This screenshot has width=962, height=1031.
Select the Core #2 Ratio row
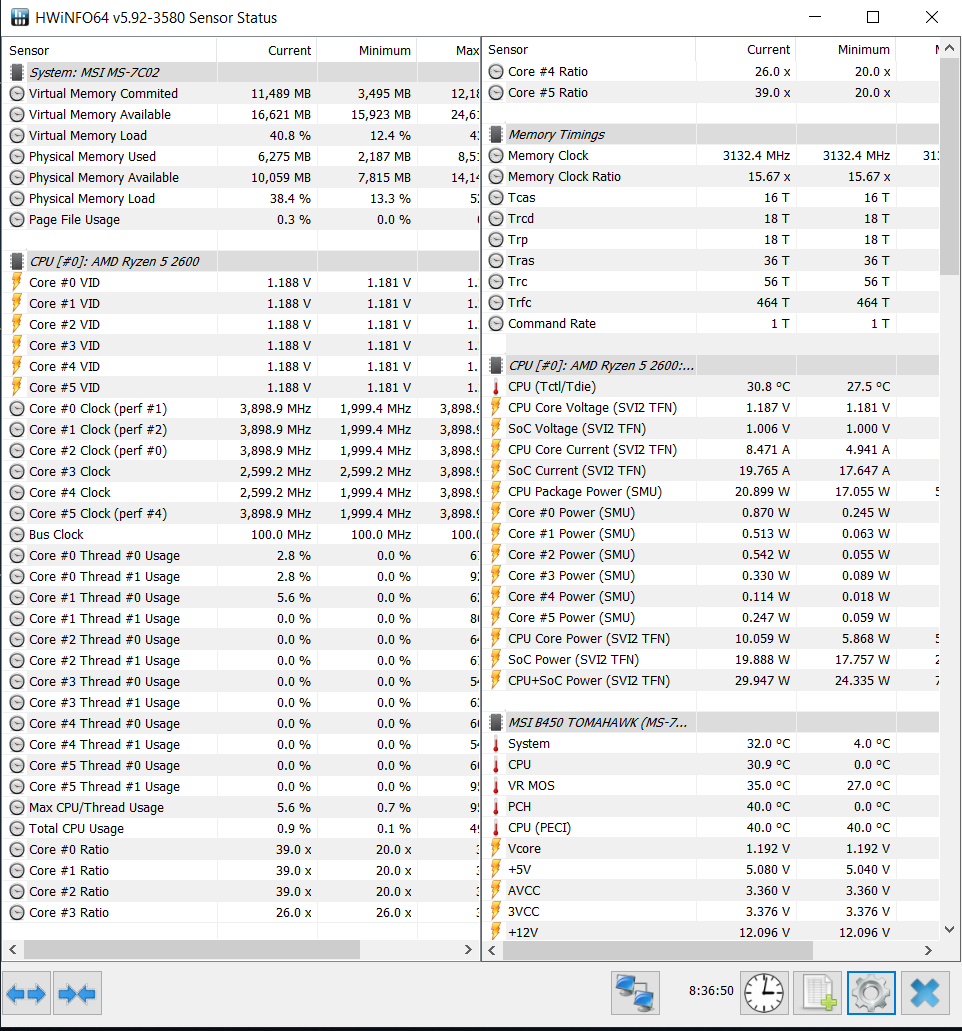241,892
